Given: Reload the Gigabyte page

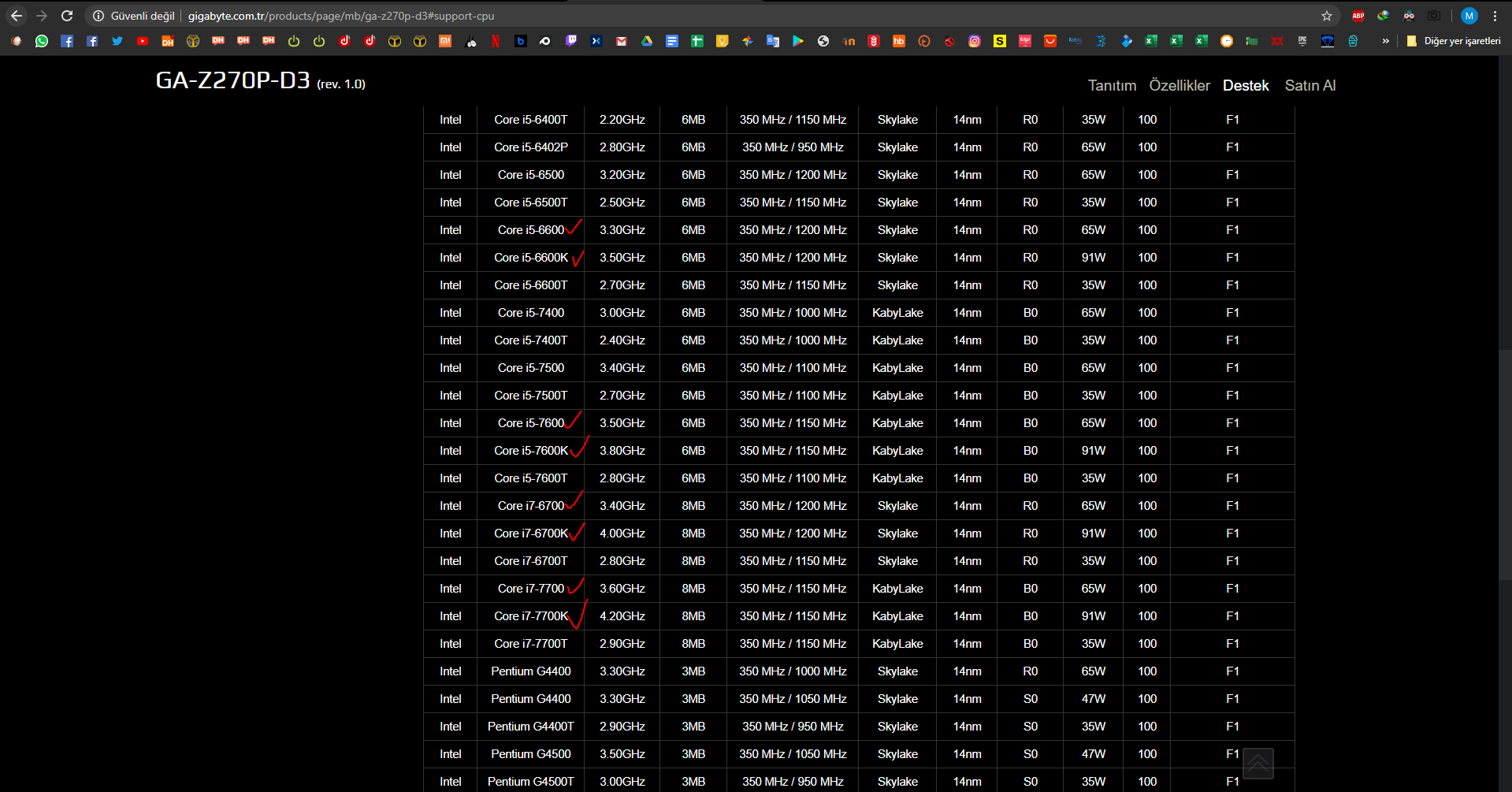Looking at the screenshot, I should coord(67,16).
